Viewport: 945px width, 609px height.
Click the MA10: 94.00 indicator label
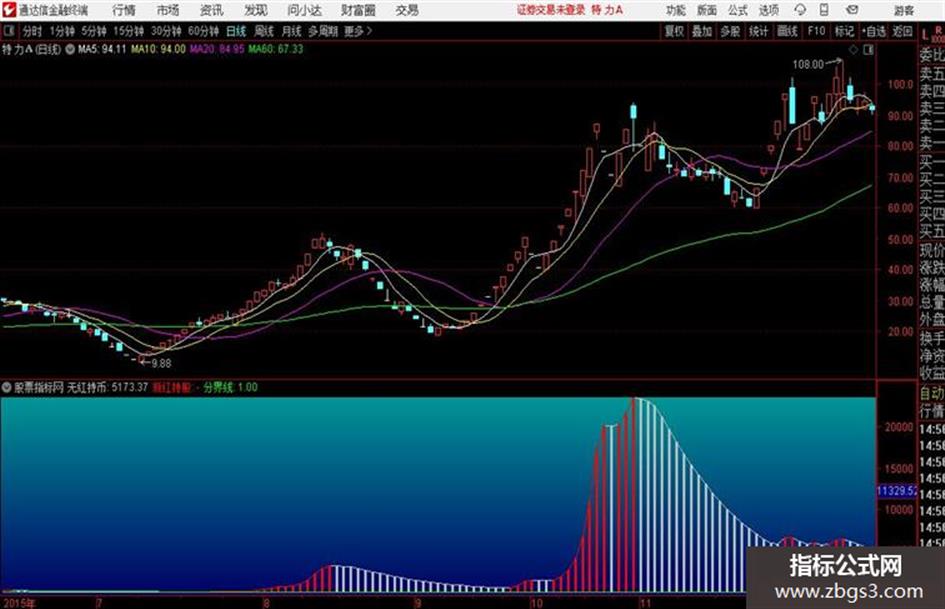click(159, 49)
